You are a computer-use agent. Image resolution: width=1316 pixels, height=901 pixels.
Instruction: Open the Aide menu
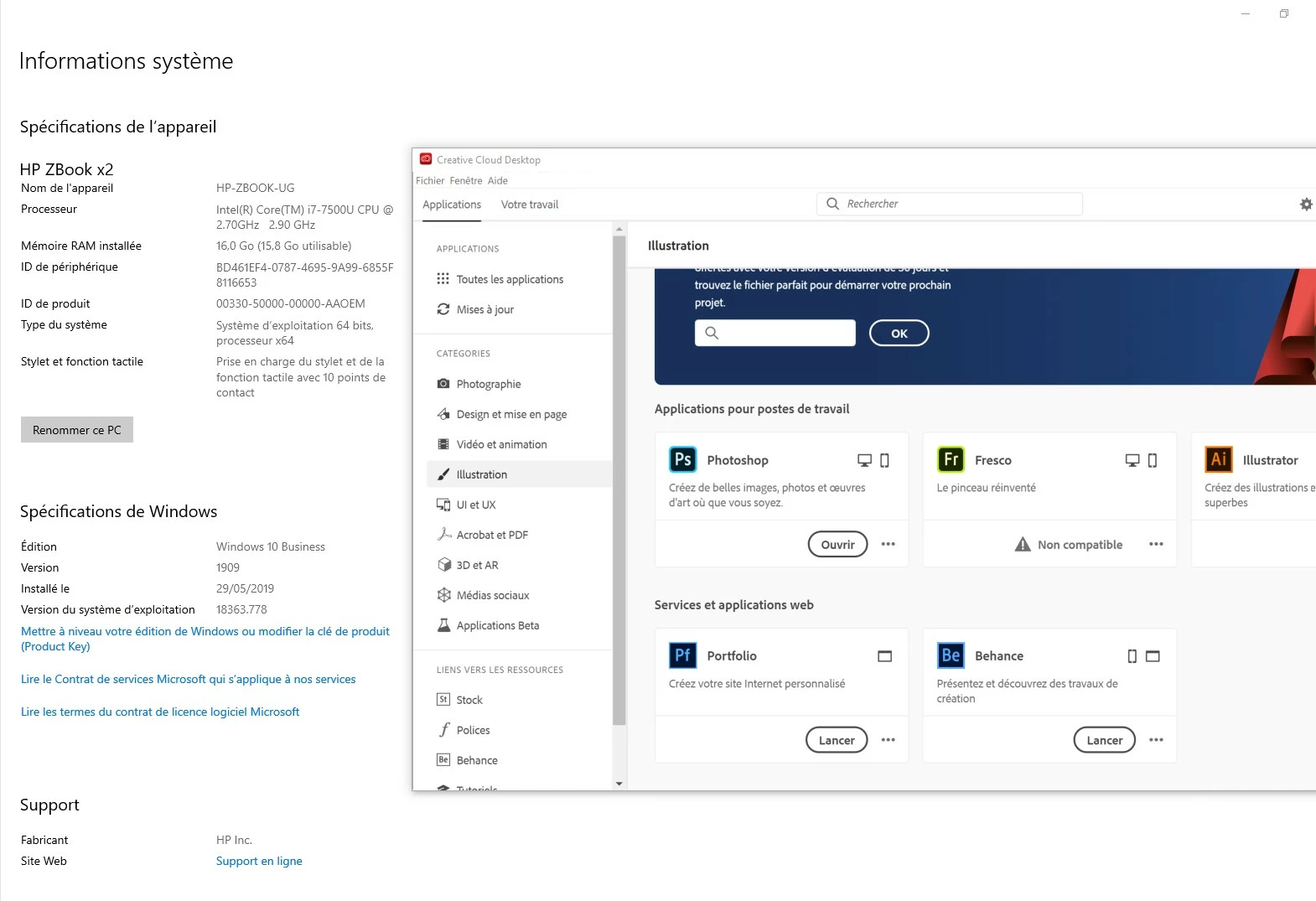pyautogui.click(x=498, y=181)
